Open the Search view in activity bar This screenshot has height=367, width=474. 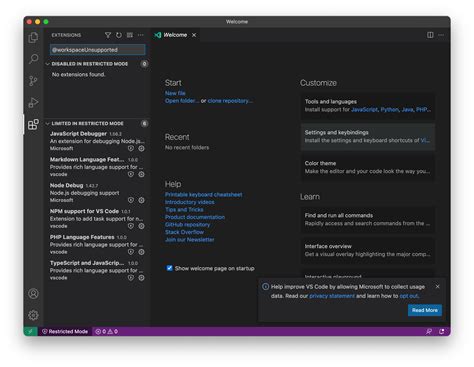pyautogui.click(x=33, y=59)
